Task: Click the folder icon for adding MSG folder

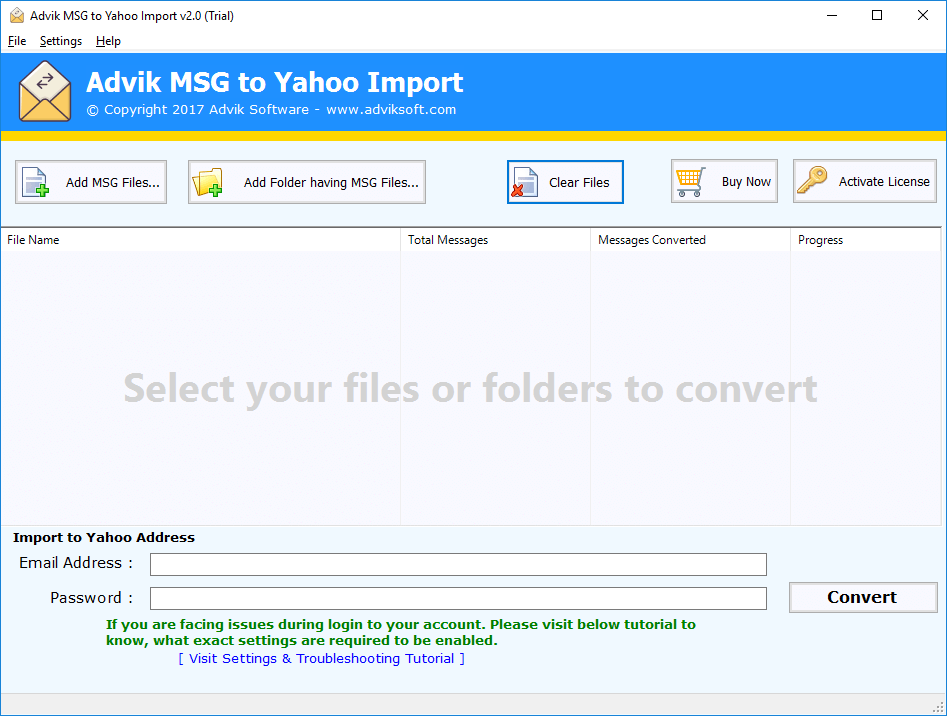Action: (x=207, y=182)
